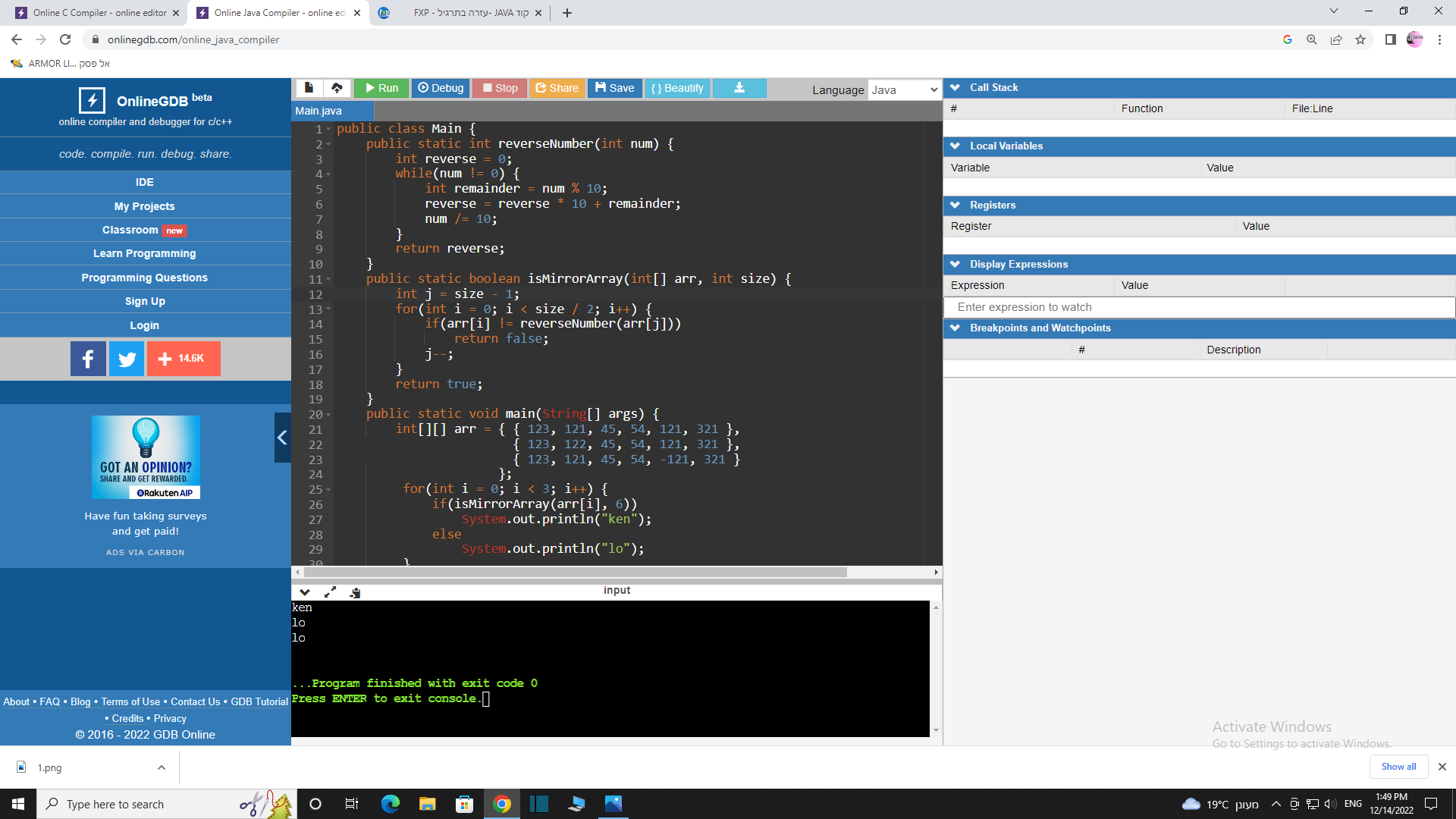Toggle code fold on line 11
This screenshot has width=1456, height=819.
coord(328,280)
